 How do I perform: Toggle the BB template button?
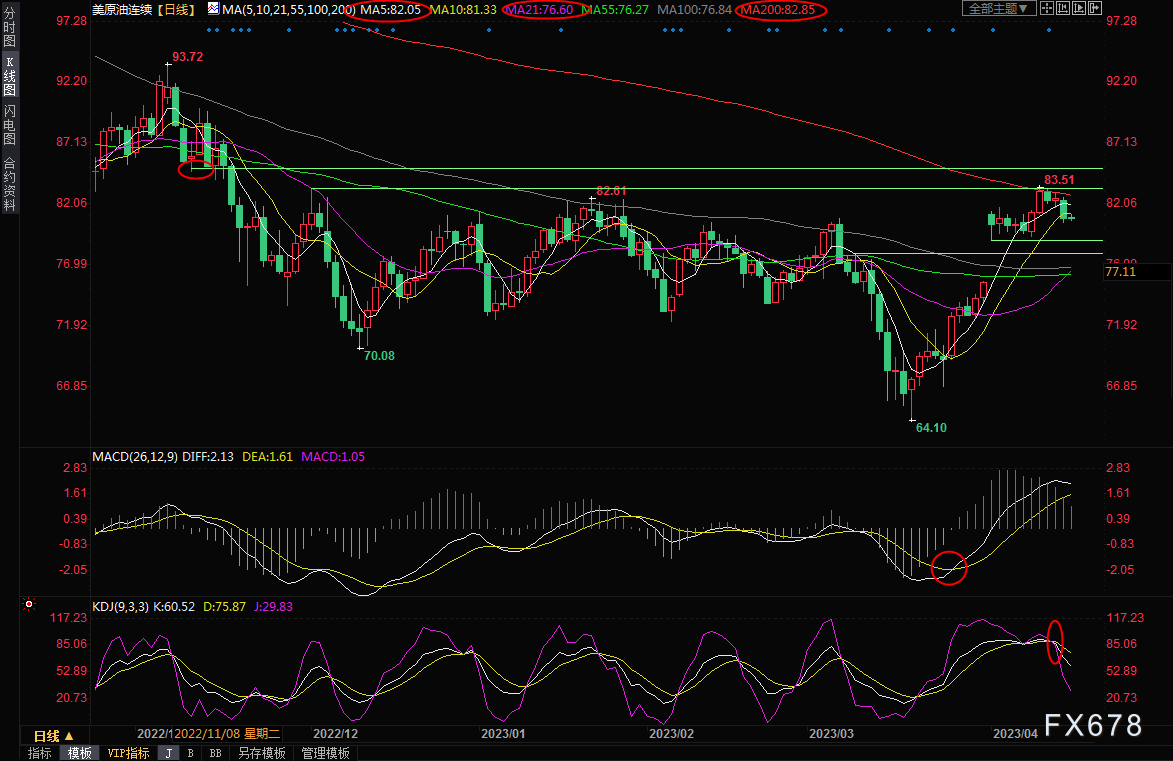[x=215, y=753]
